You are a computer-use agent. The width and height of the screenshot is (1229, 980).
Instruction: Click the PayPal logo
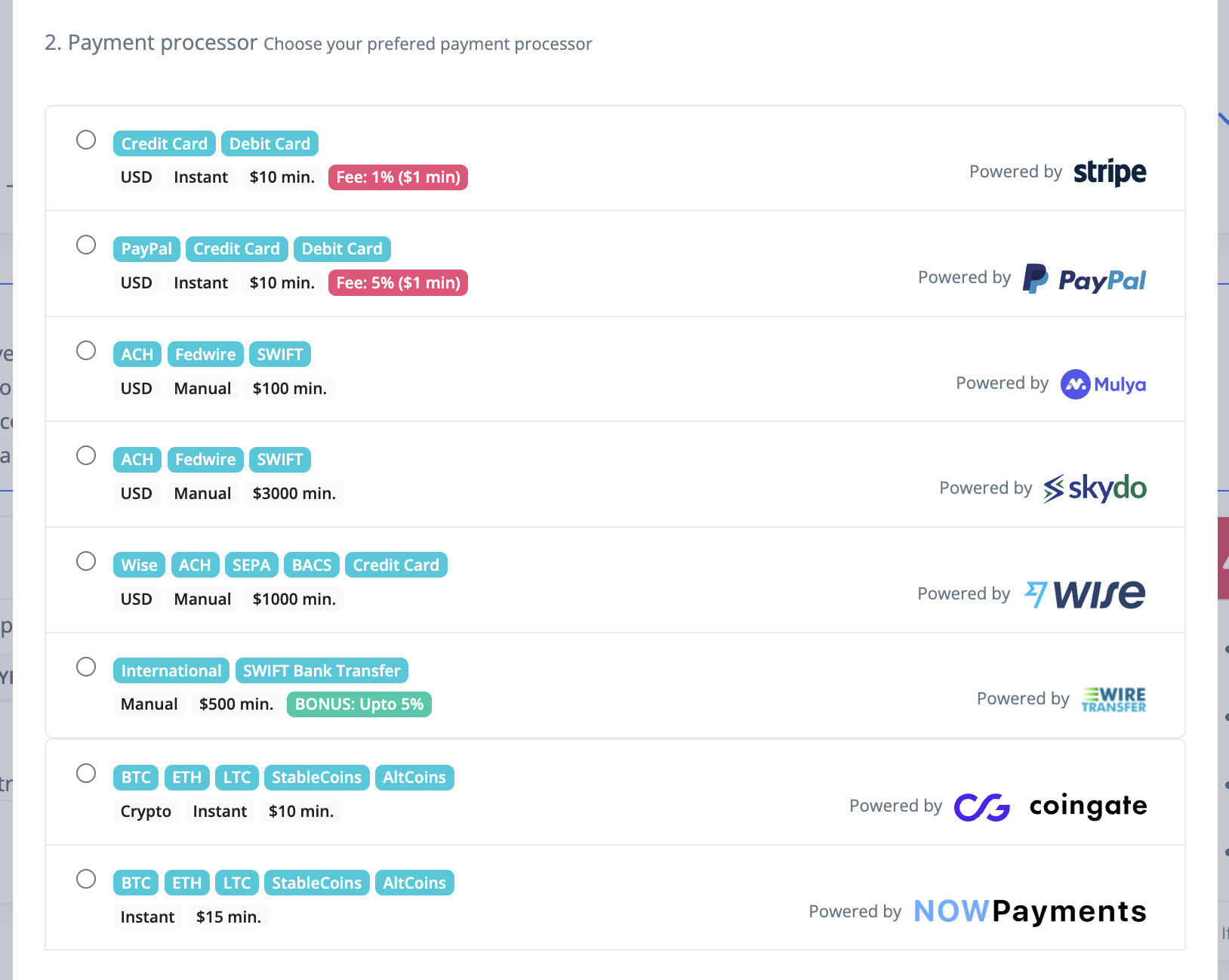pyautogui.click(x=1084, y=279)
